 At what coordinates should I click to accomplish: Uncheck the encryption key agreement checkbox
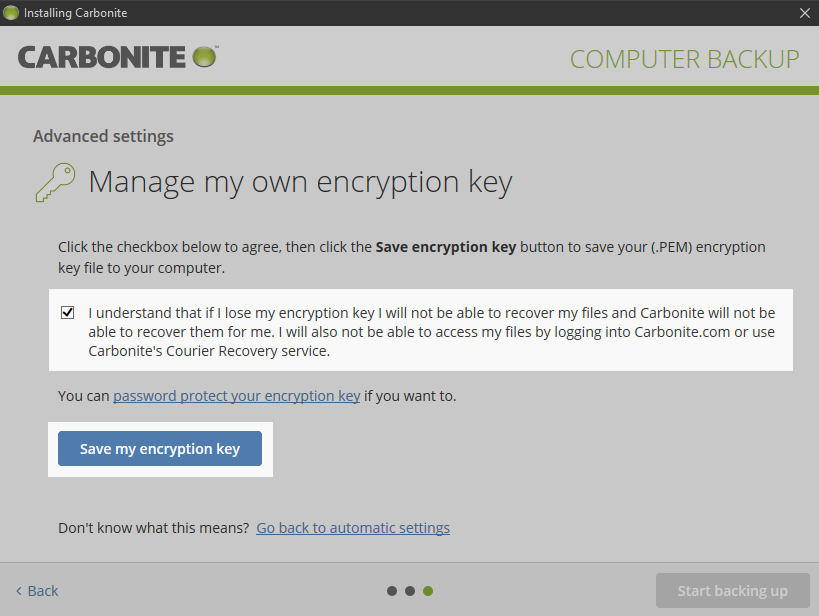pyautogui.click(x=68, y=312)
